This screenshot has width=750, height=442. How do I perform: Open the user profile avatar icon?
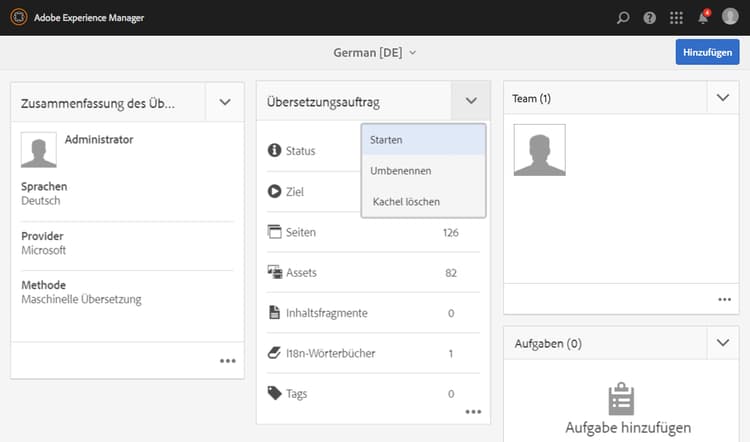pyautogui.click(x=730, y=17)
